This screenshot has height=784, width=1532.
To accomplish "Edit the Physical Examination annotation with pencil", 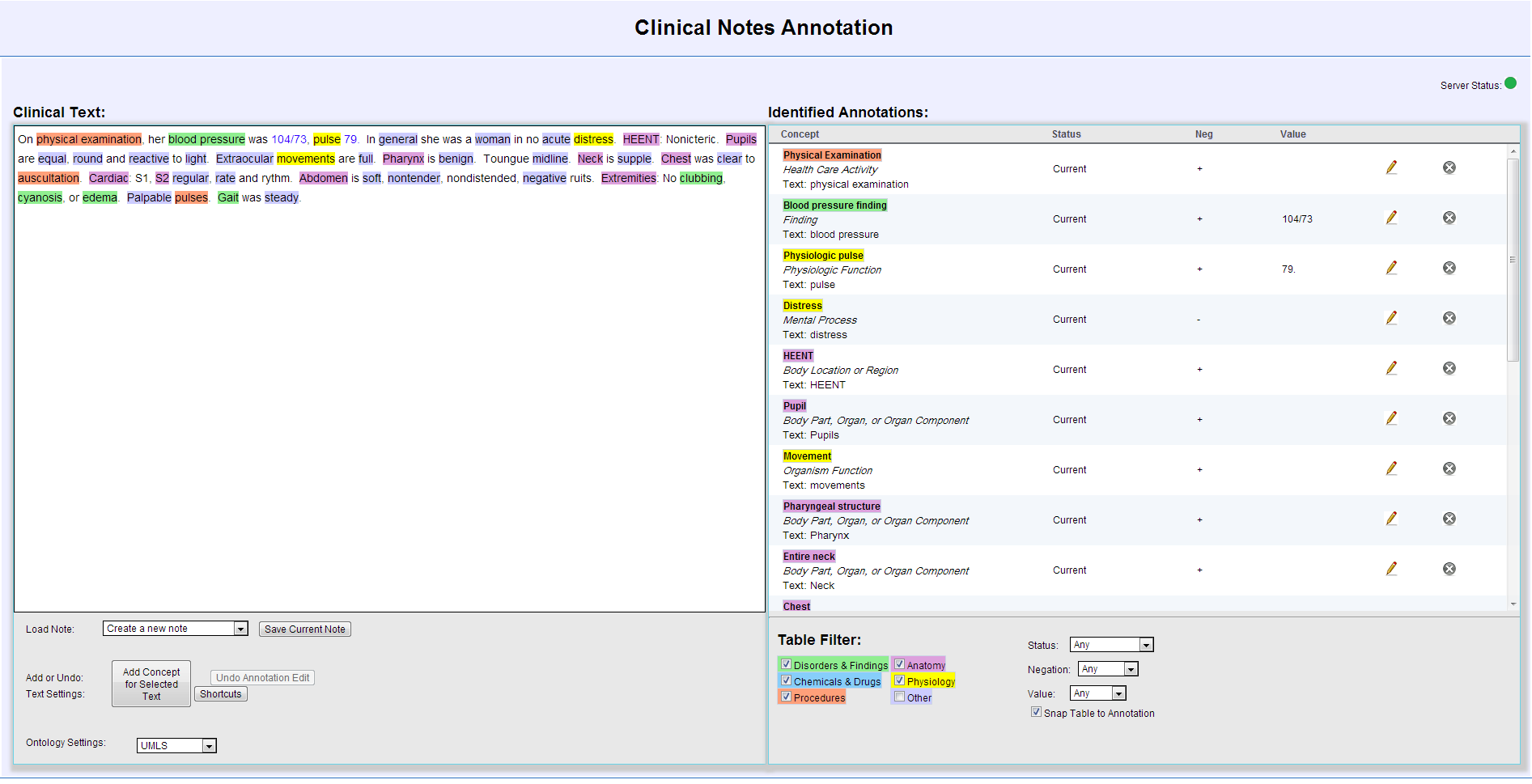I will point(1391,167).
